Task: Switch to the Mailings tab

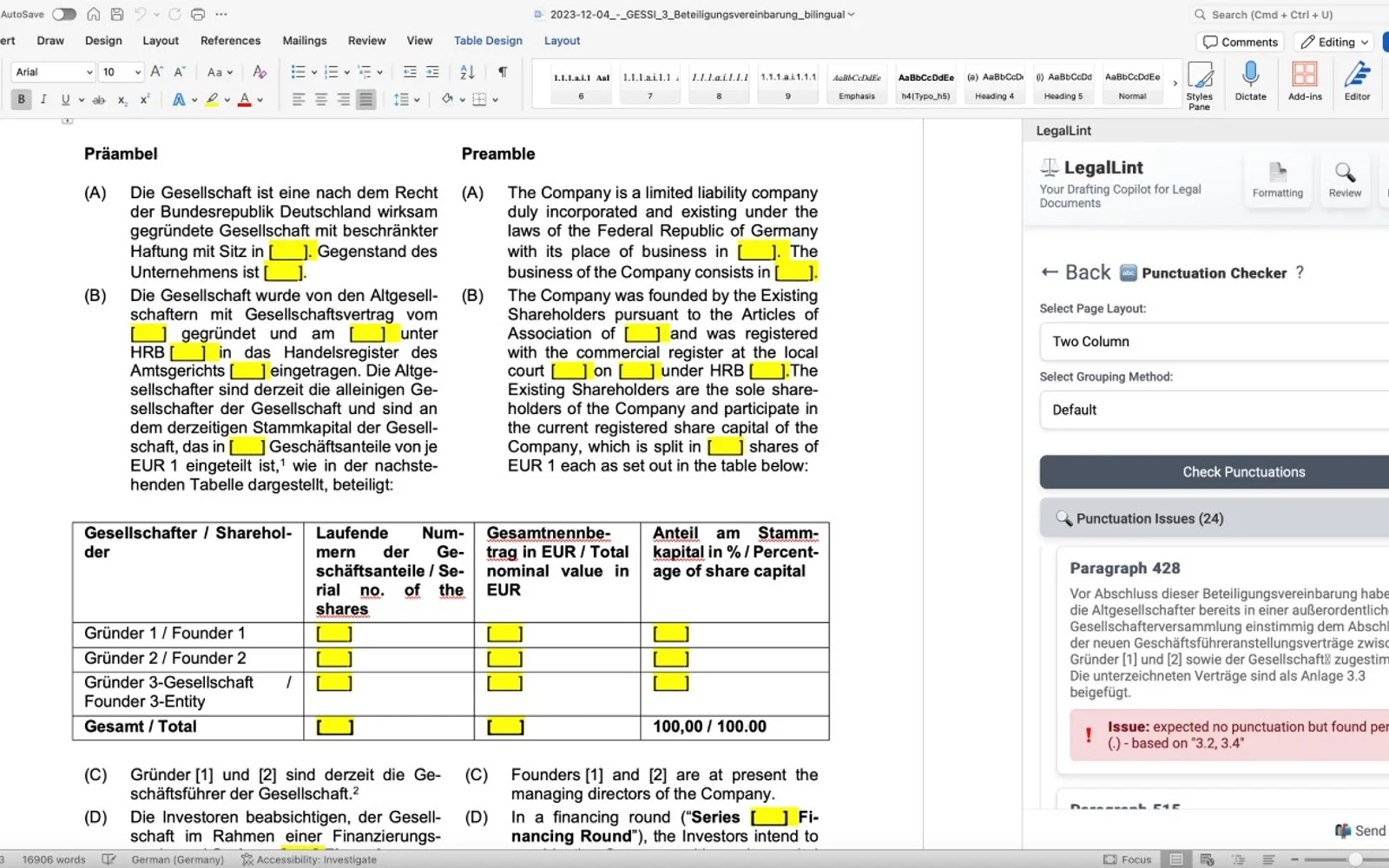Action: (x=305, y=41)
